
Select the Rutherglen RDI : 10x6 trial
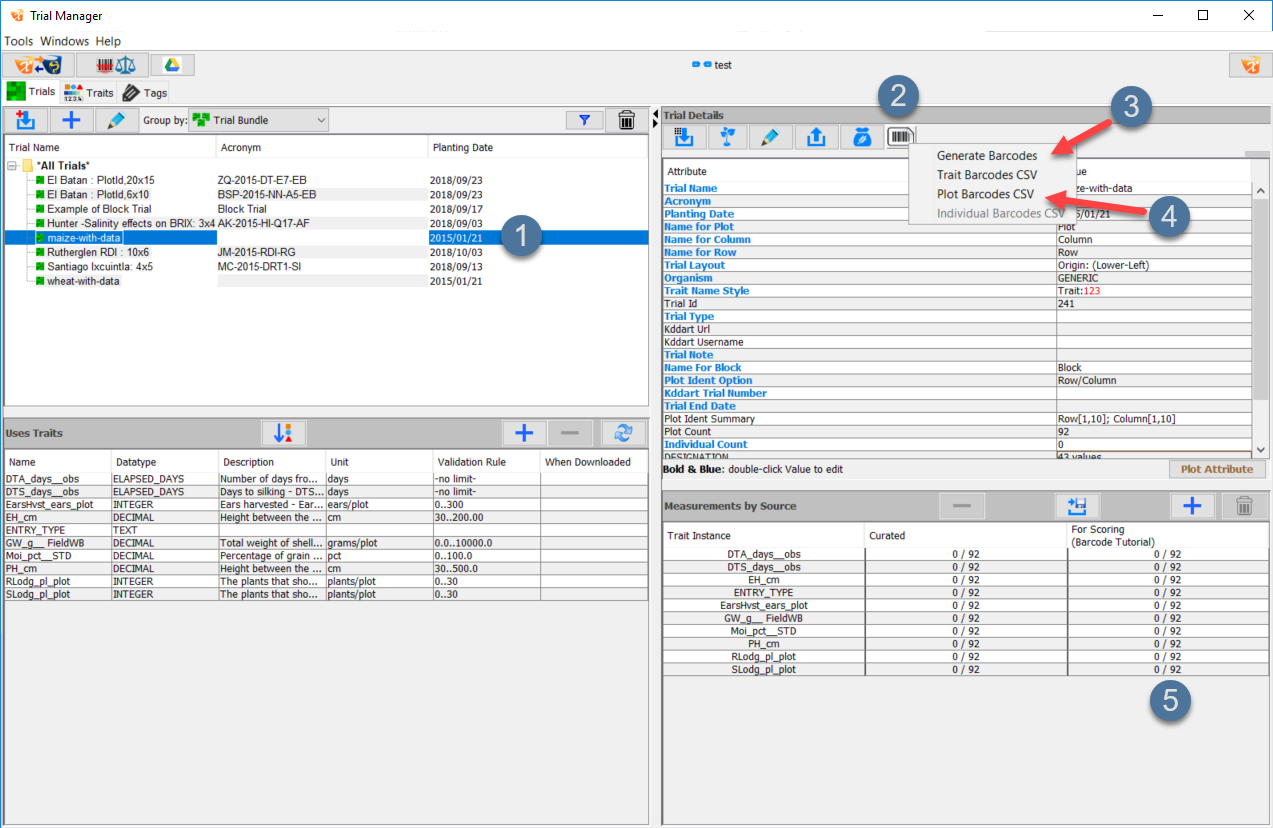(x=98, y=253)
